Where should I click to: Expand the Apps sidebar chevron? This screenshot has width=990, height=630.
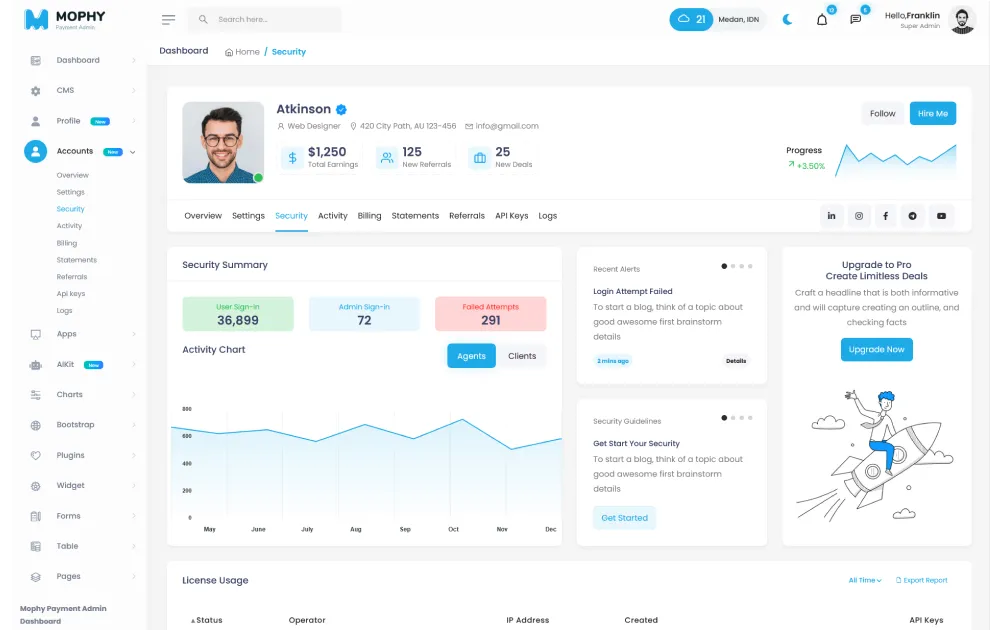point(133,335)
